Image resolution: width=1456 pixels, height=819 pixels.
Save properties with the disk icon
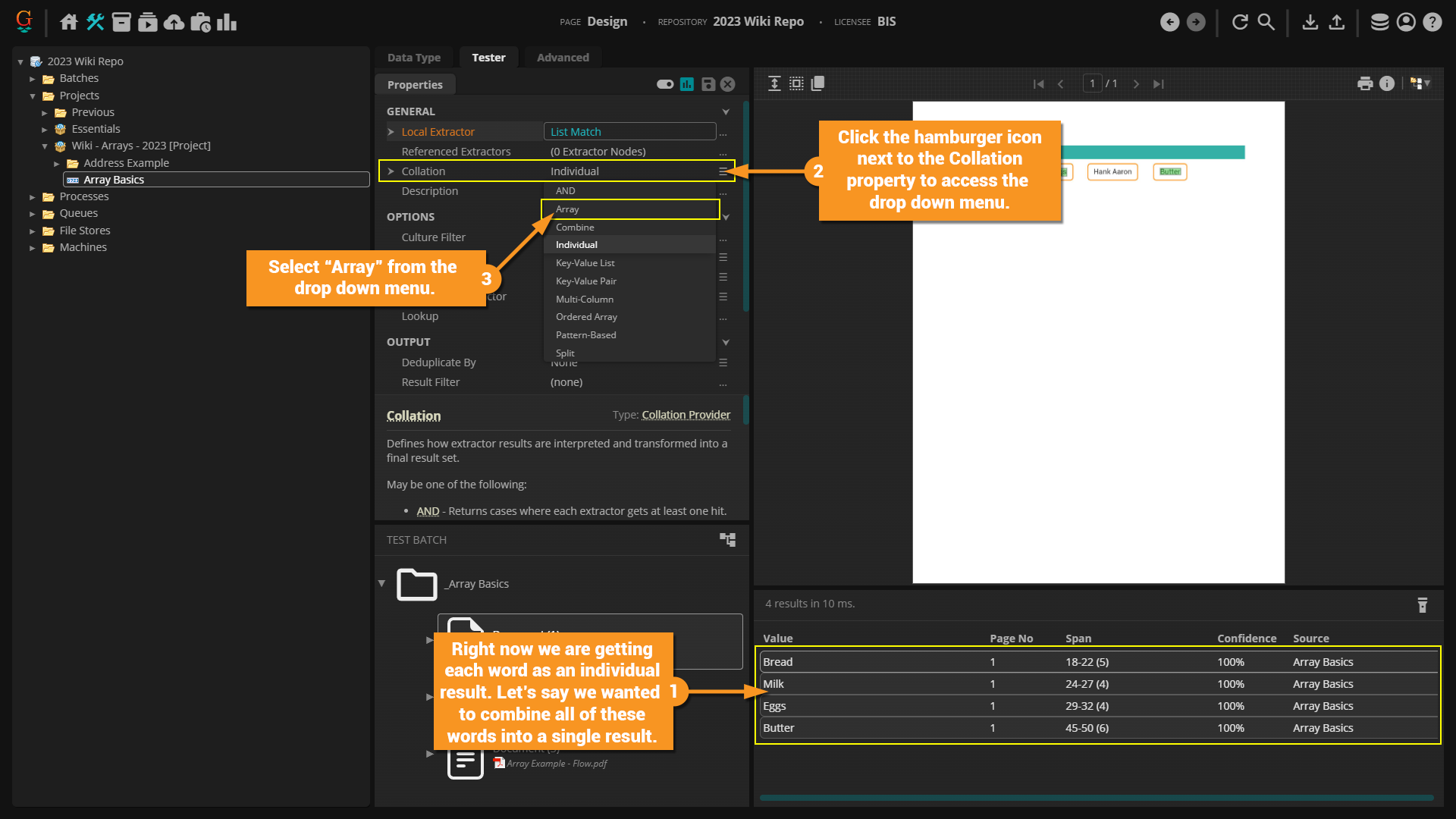[x=708, y=84]
